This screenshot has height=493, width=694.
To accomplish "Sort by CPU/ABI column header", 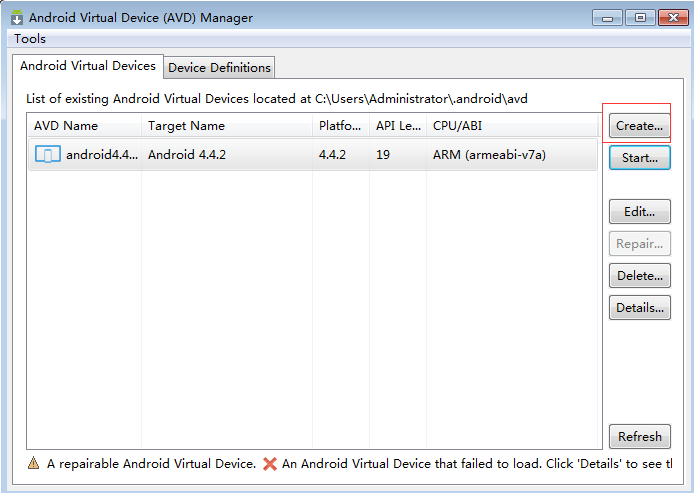I will [512, 126].
